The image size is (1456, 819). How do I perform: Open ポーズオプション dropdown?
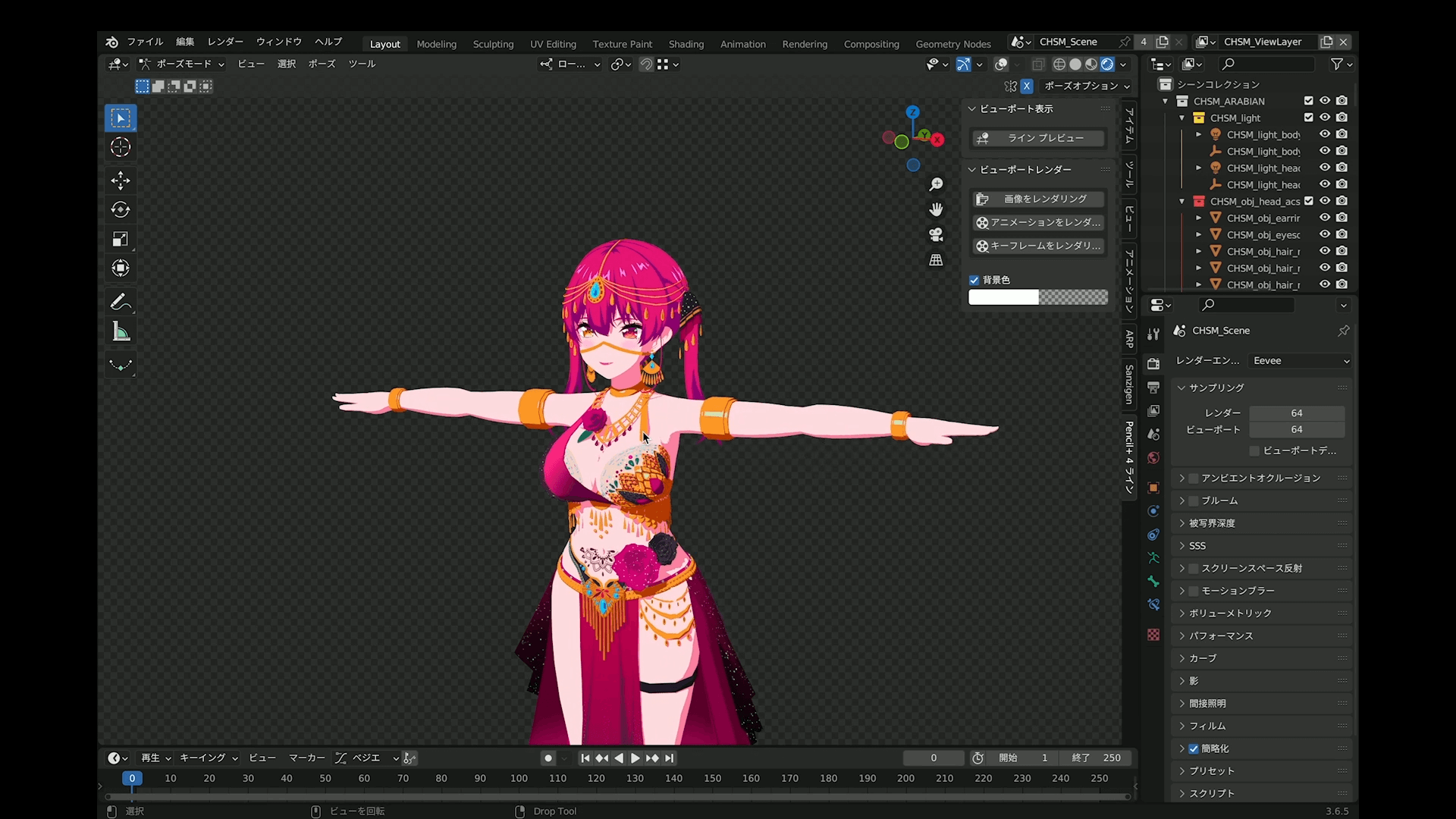pos(1087,86)
